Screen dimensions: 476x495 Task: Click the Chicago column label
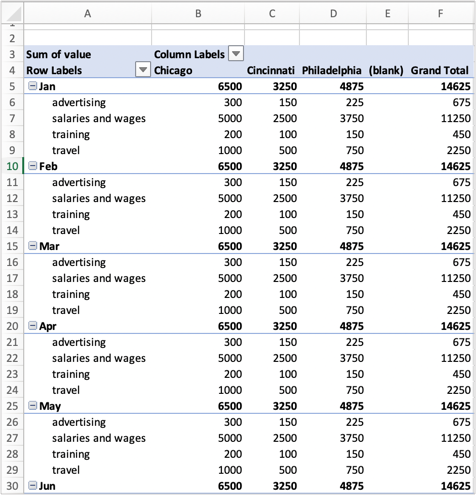click(x=173, y=71)
